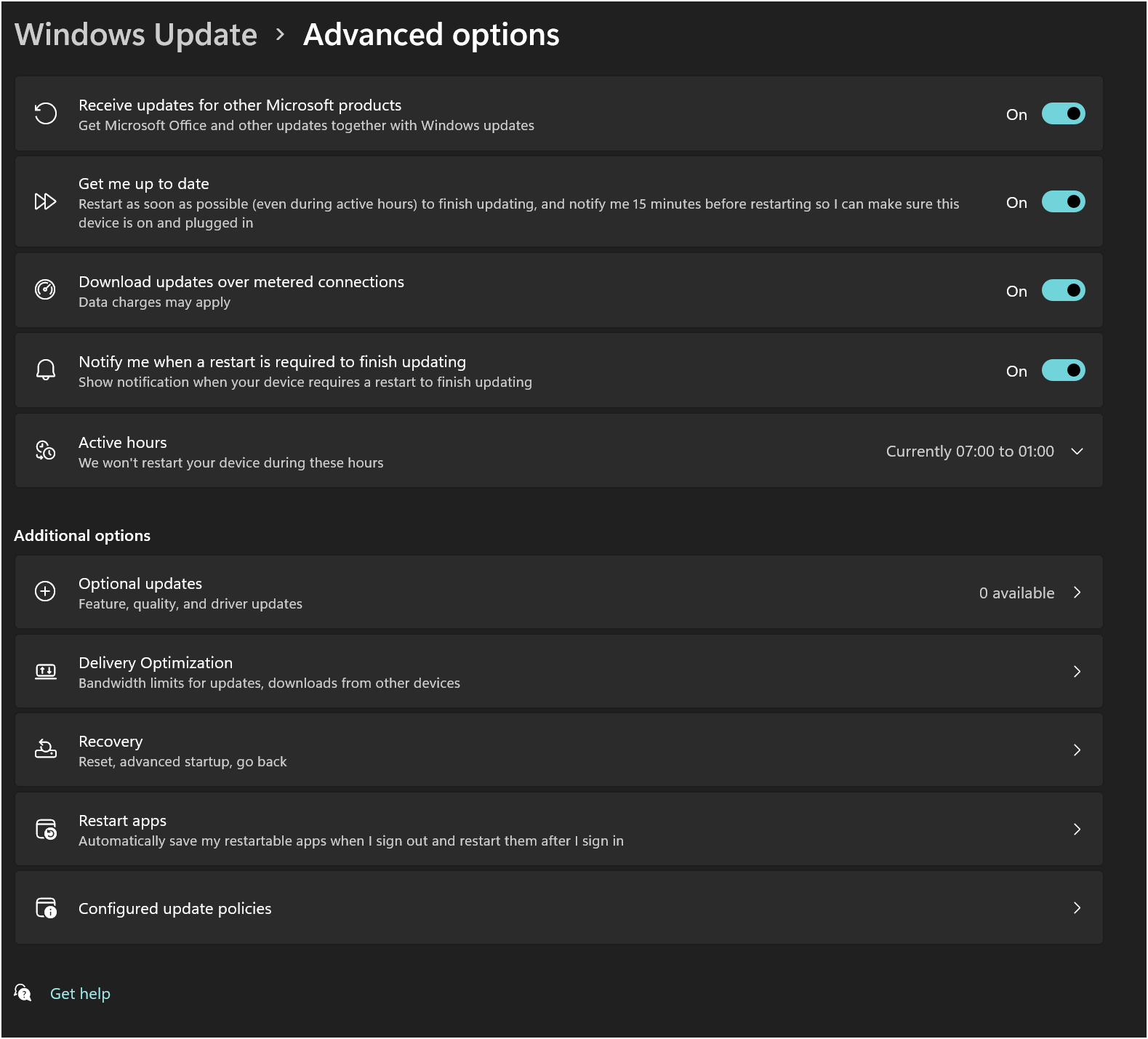Toggle Notify me when restart is required
The width and height of the screenshot is (1148, 1039).
click(x=1063, y=370)
